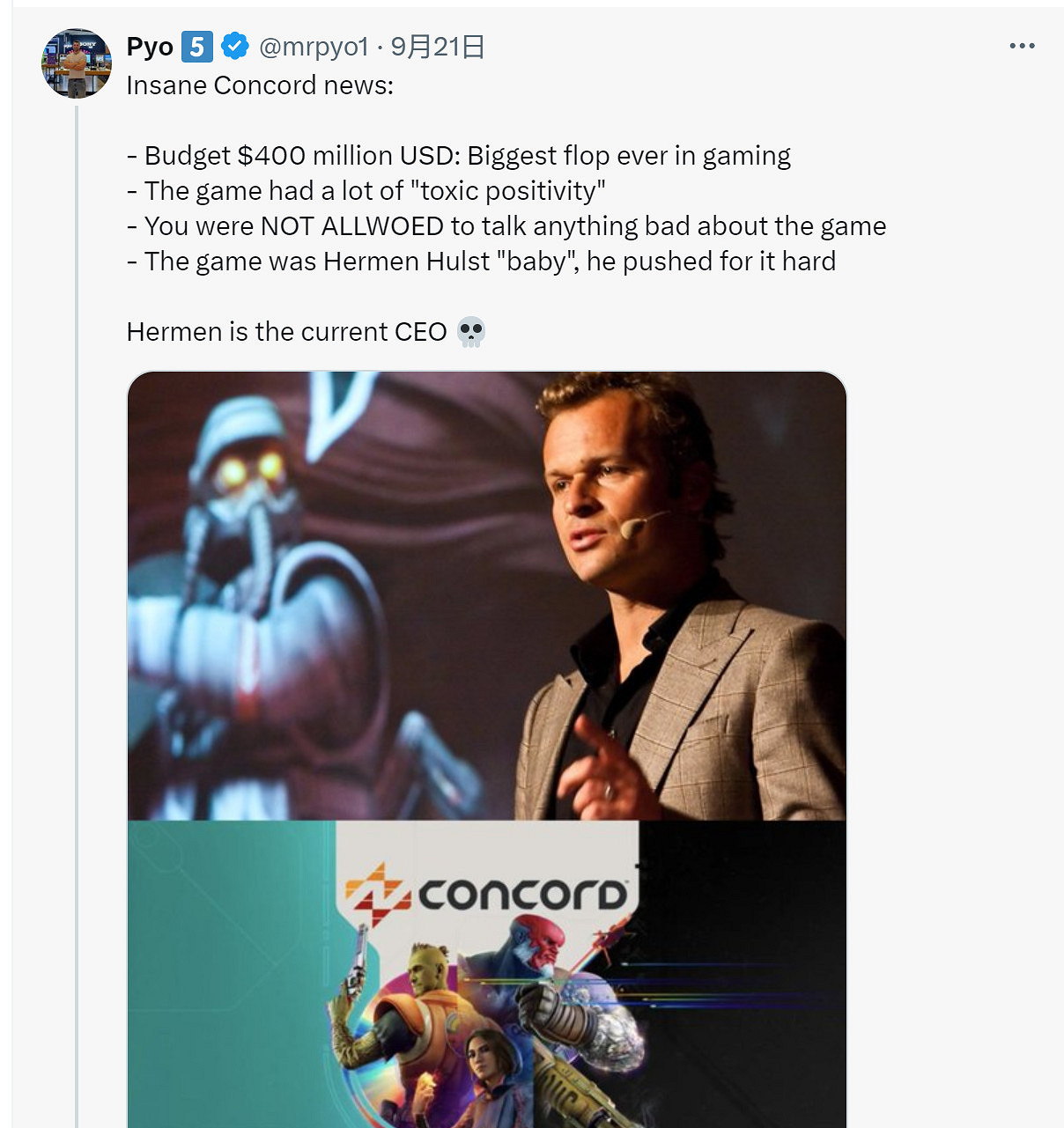Open the display name "Pyo" profile link

tap(150, 46)
